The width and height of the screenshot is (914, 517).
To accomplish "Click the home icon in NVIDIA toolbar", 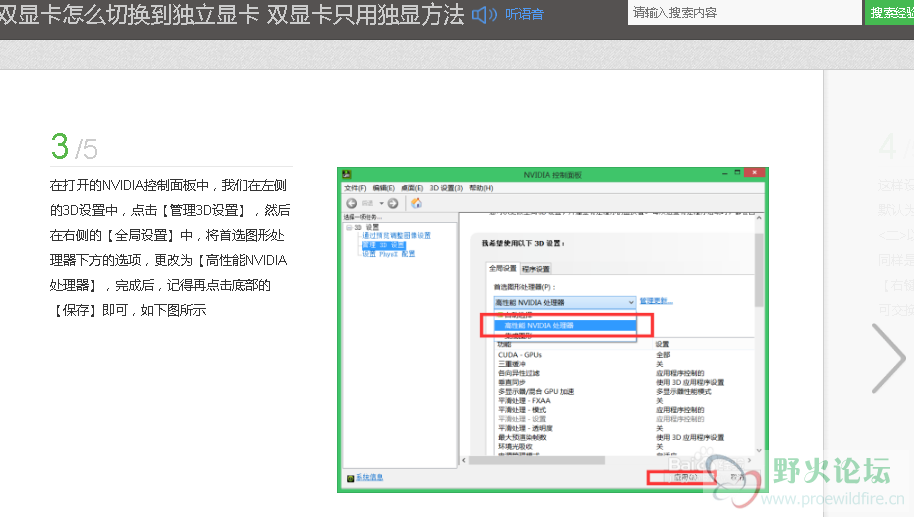I will (x=416, y=203).
